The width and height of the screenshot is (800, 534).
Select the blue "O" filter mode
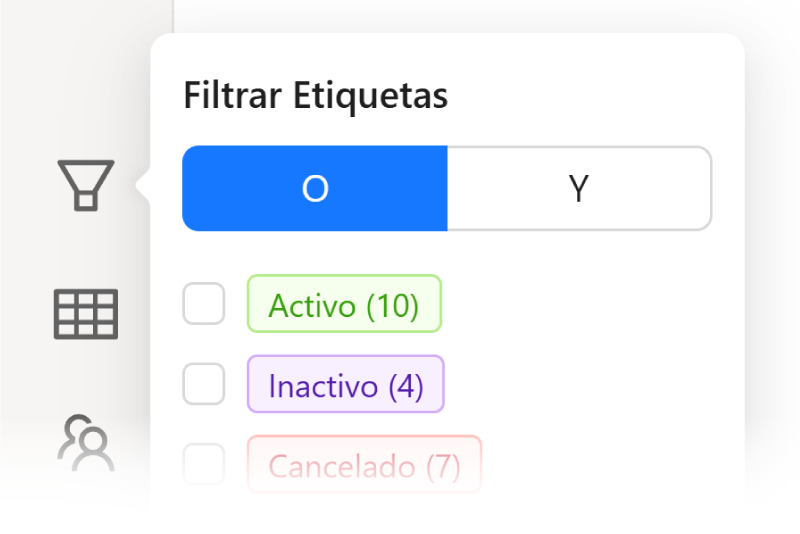coord(315,188)
